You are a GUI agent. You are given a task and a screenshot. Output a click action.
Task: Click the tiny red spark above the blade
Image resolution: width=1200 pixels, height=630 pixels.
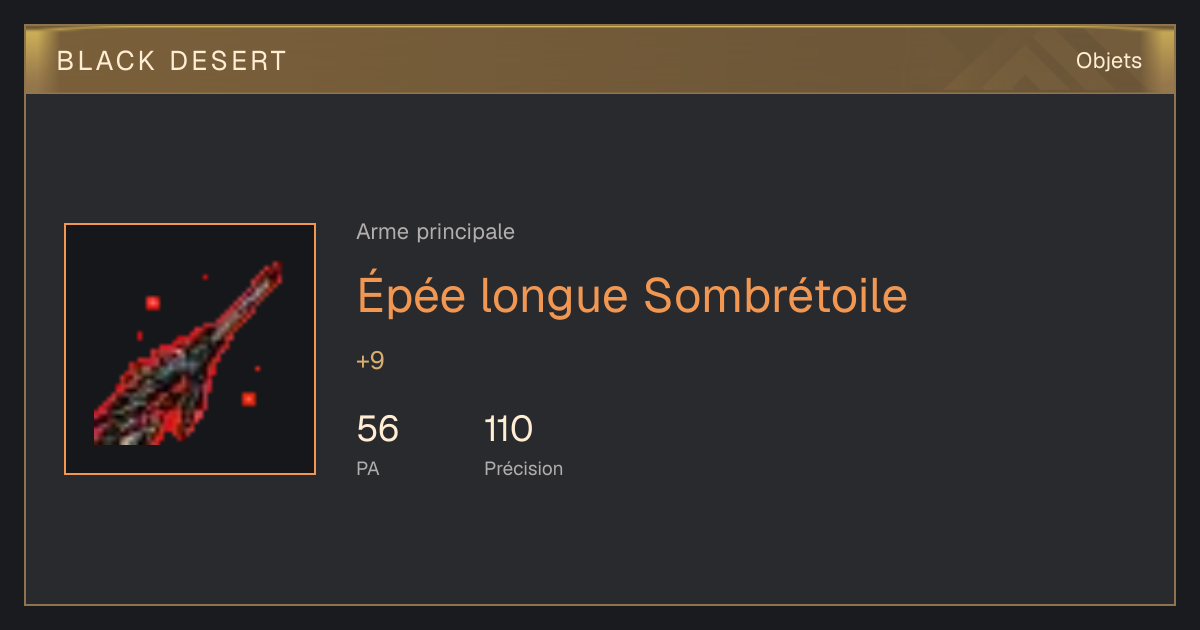coord(205,276)
